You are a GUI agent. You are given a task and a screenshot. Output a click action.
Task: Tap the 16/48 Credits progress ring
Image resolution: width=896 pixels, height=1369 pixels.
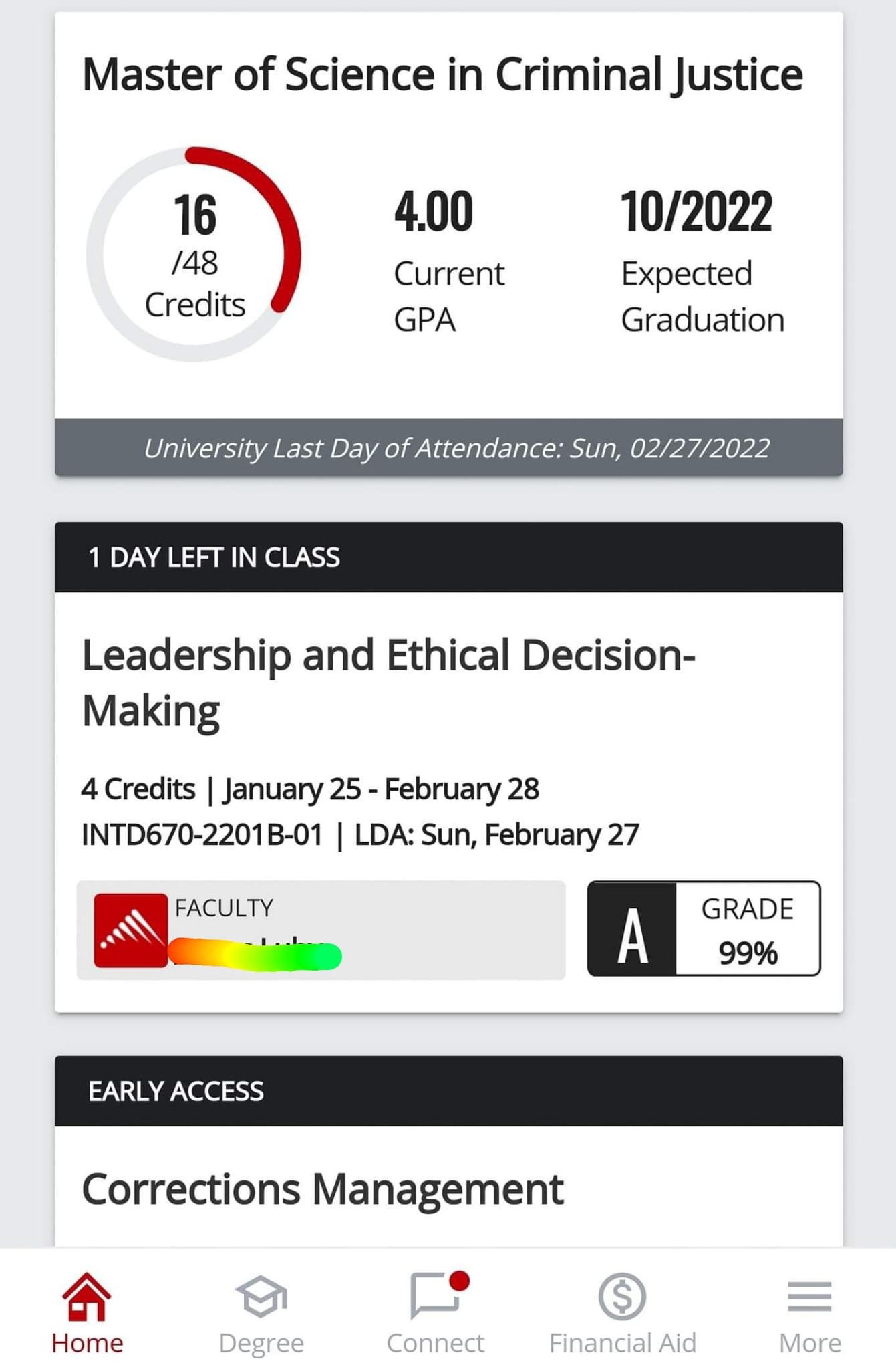[x=194, y=254]
